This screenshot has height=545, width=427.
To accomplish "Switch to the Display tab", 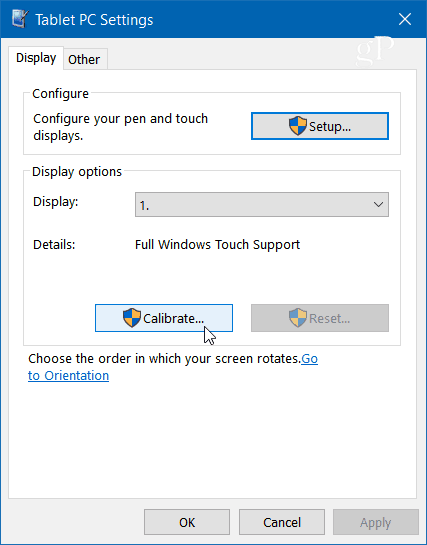I will [x=36, y=58].
